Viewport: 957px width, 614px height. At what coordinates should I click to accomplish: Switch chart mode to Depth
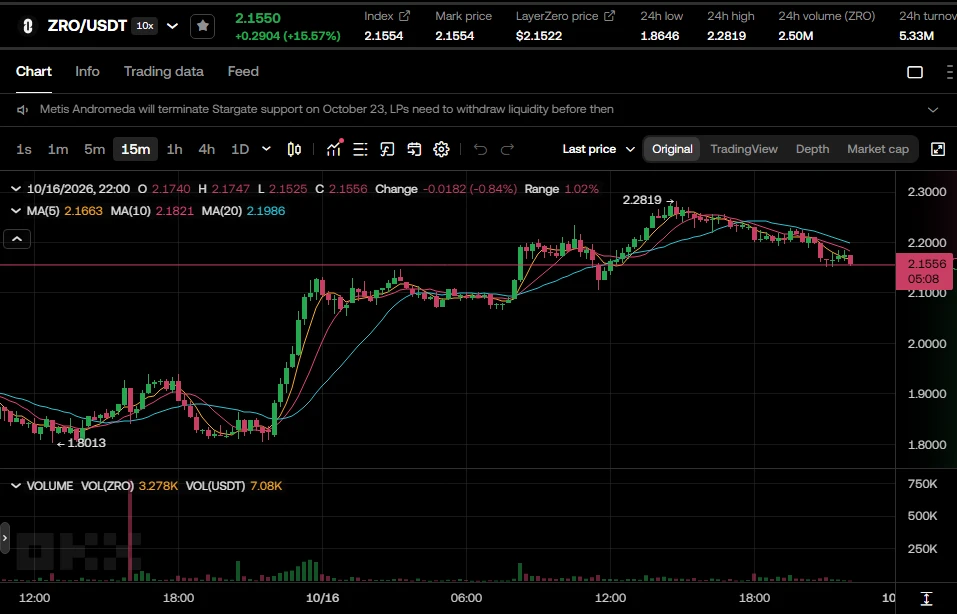pos(812,149)
